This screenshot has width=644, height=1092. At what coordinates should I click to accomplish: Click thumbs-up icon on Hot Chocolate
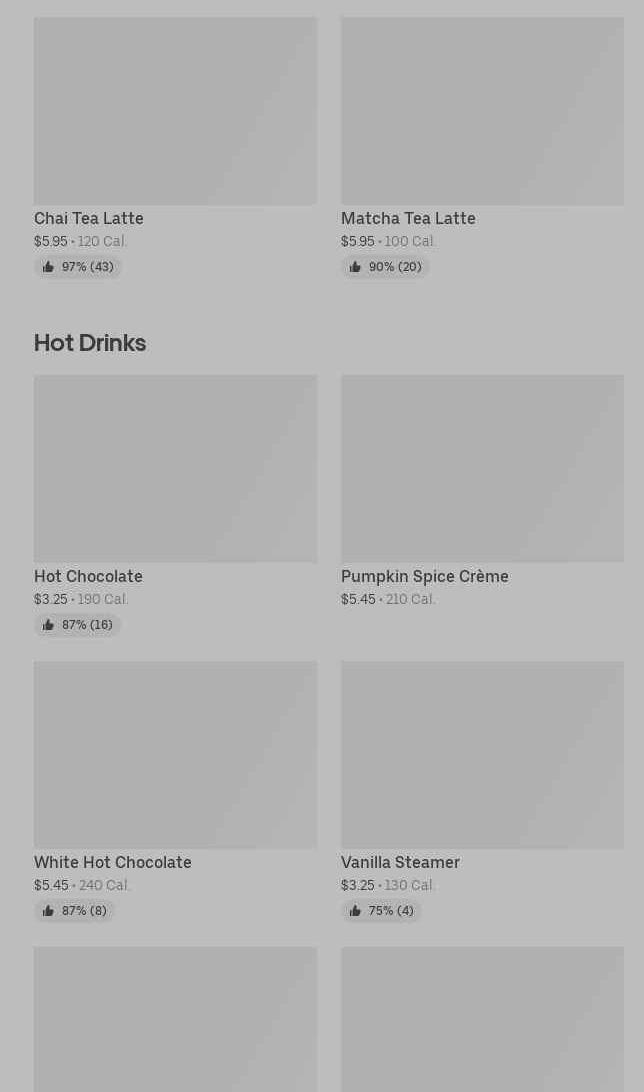48,625
